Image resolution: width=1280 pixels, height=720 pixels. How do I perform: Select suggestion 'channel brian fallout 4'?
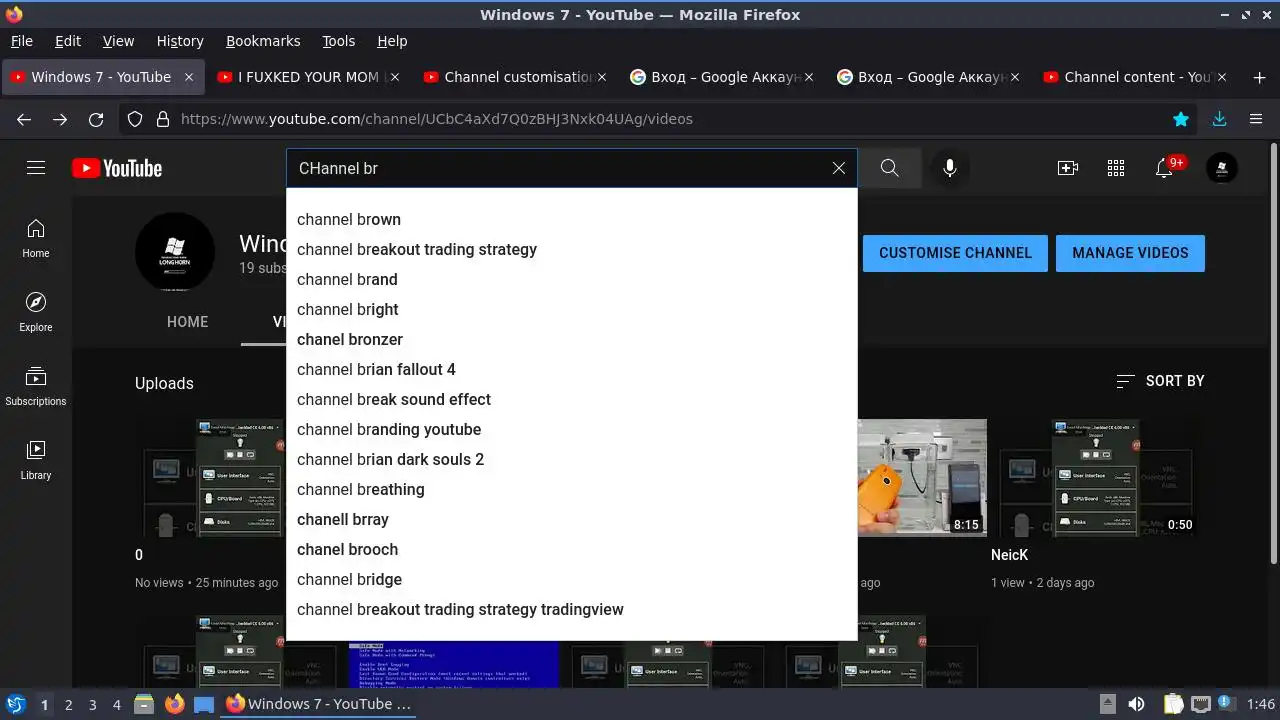tap(571, 369)
